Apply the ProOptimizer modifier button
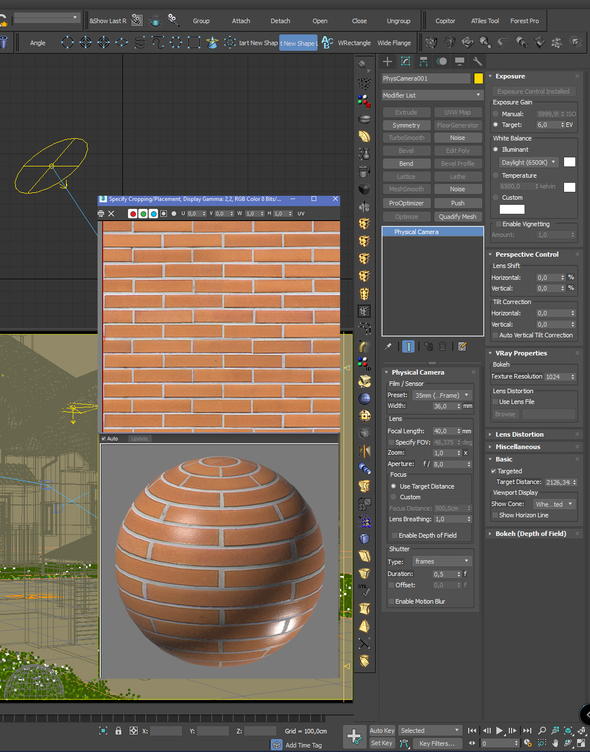The width and height of the screenshot is (590, 752). 406,203
